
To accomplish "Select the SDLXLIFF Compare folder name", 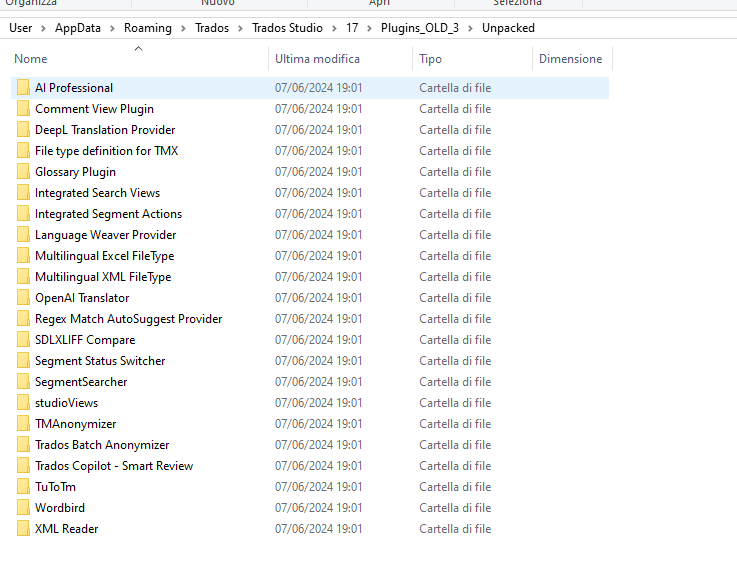I will [x=85, y=340].
